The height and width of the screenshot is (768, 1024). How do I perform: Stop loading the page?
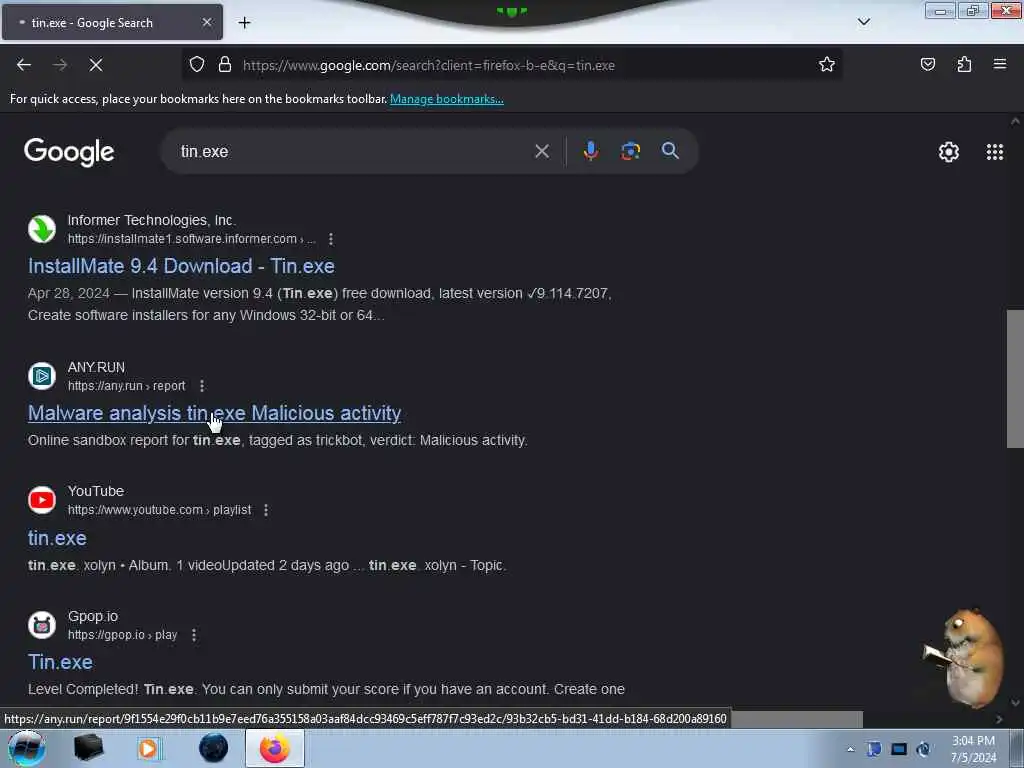point(96,65)
